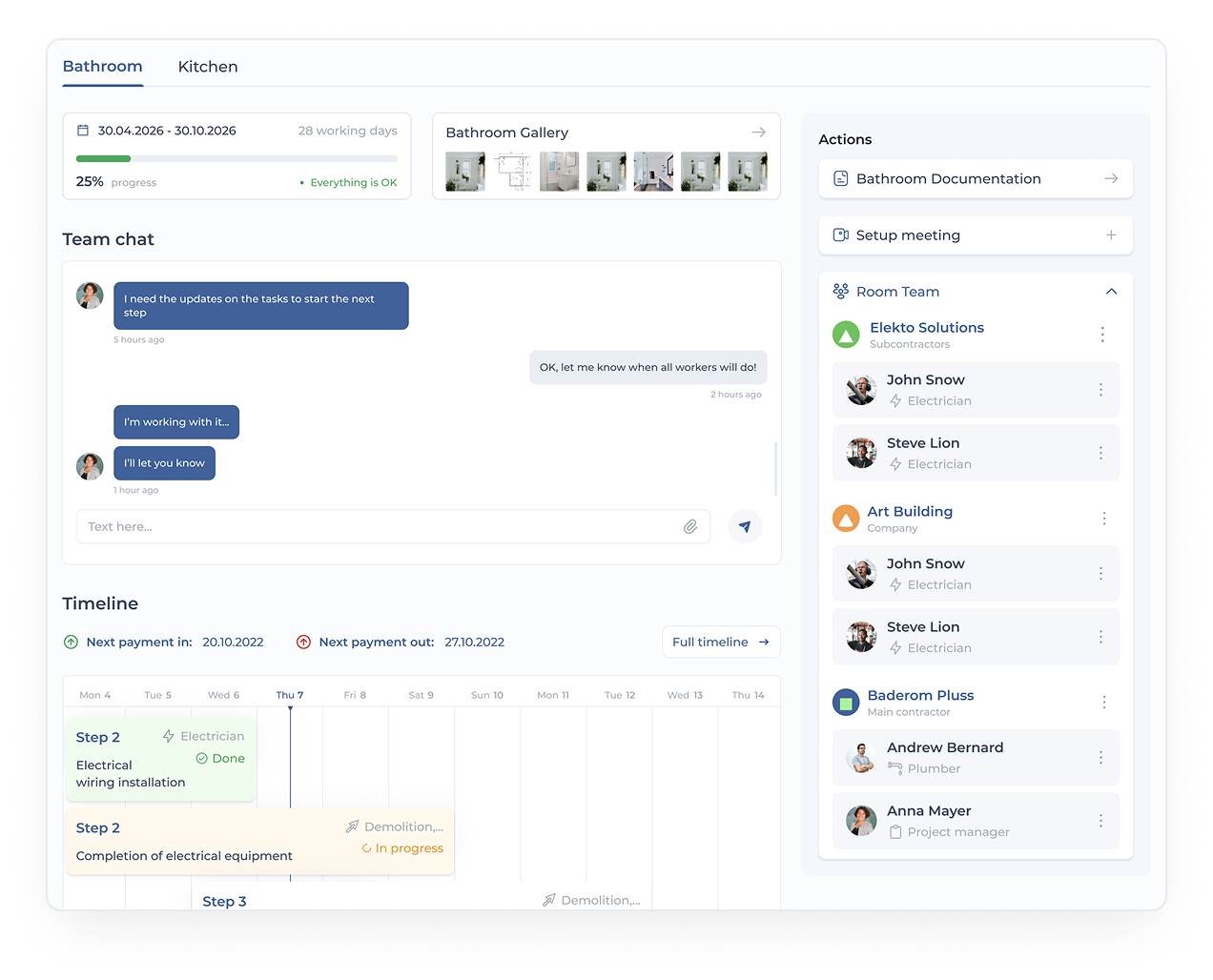Open options for John Snow under Elekto
Viewport: 1213px width, 980px height.
click(1100, 390)
